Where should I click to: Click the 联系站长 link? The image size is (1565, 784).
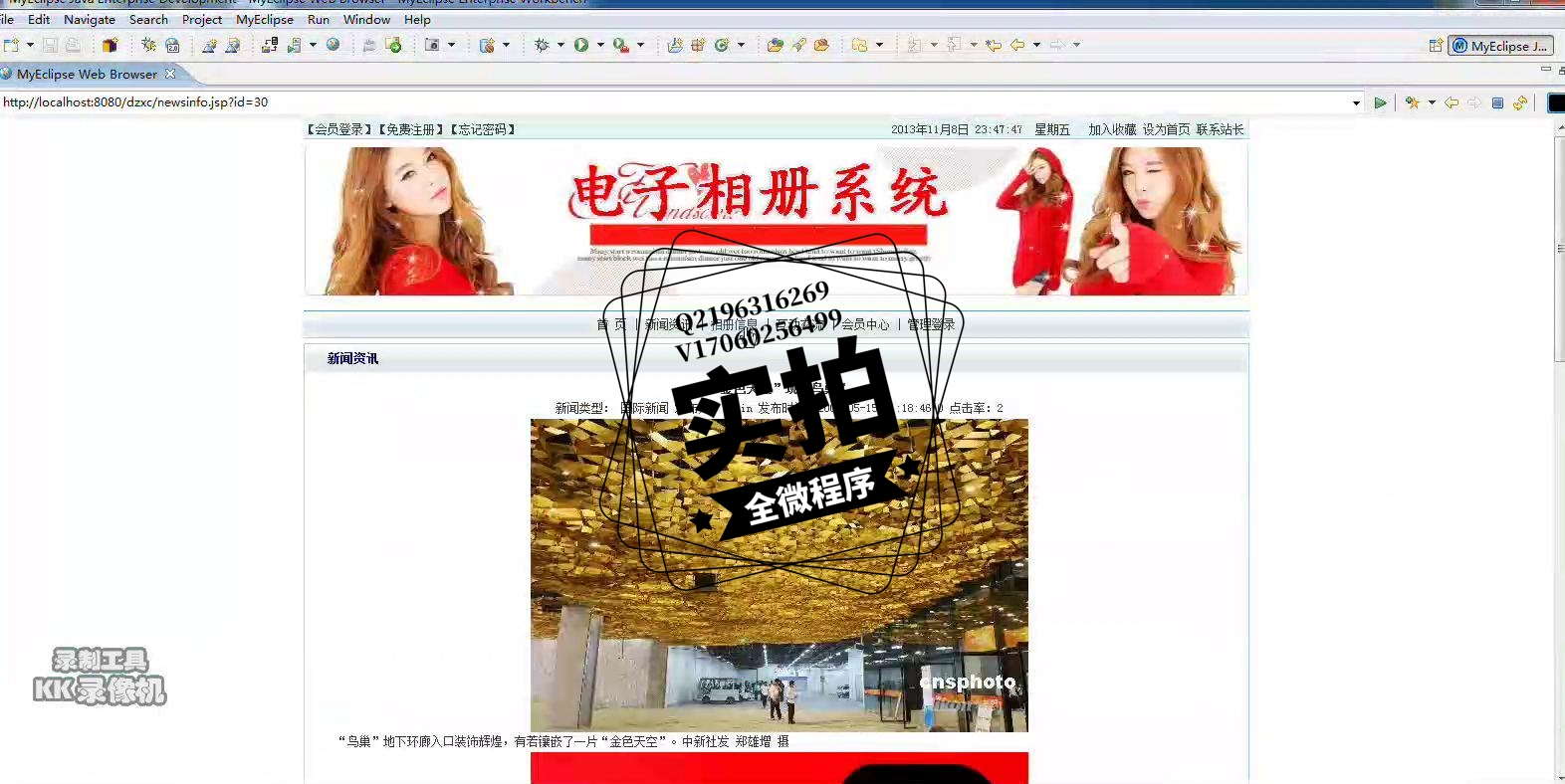coord(1220,129)
